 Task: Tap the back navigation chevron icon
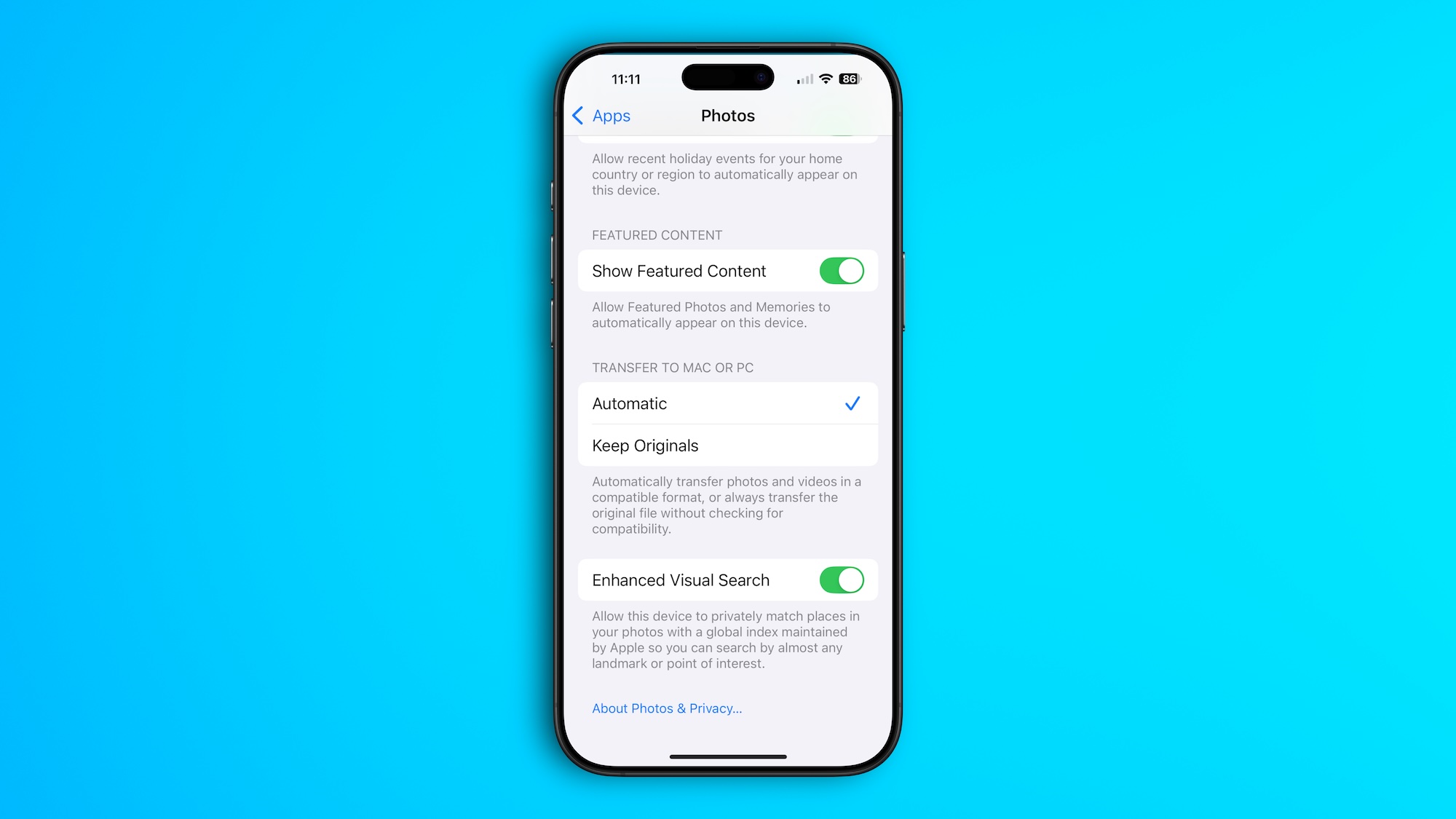coord(579,114)
